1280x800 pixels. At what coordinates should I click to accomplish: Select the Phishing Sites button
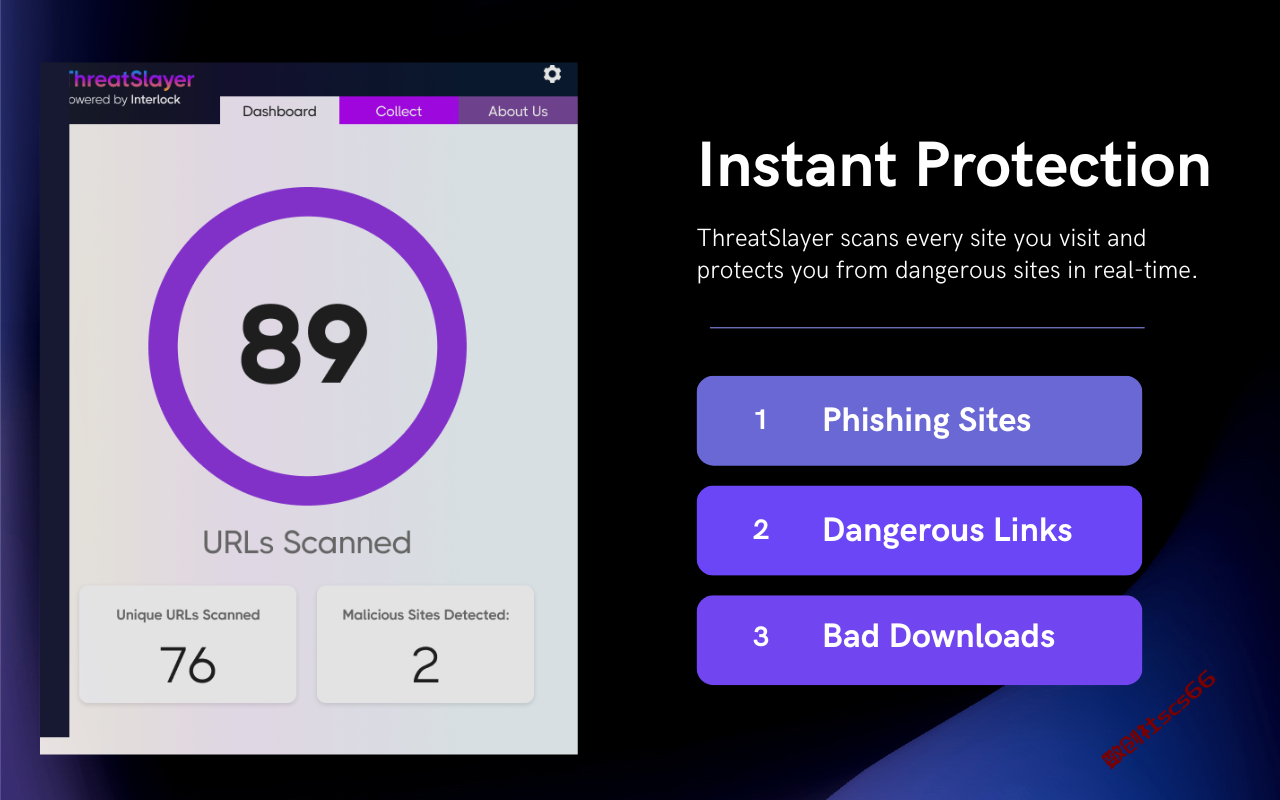coord(919,421)
